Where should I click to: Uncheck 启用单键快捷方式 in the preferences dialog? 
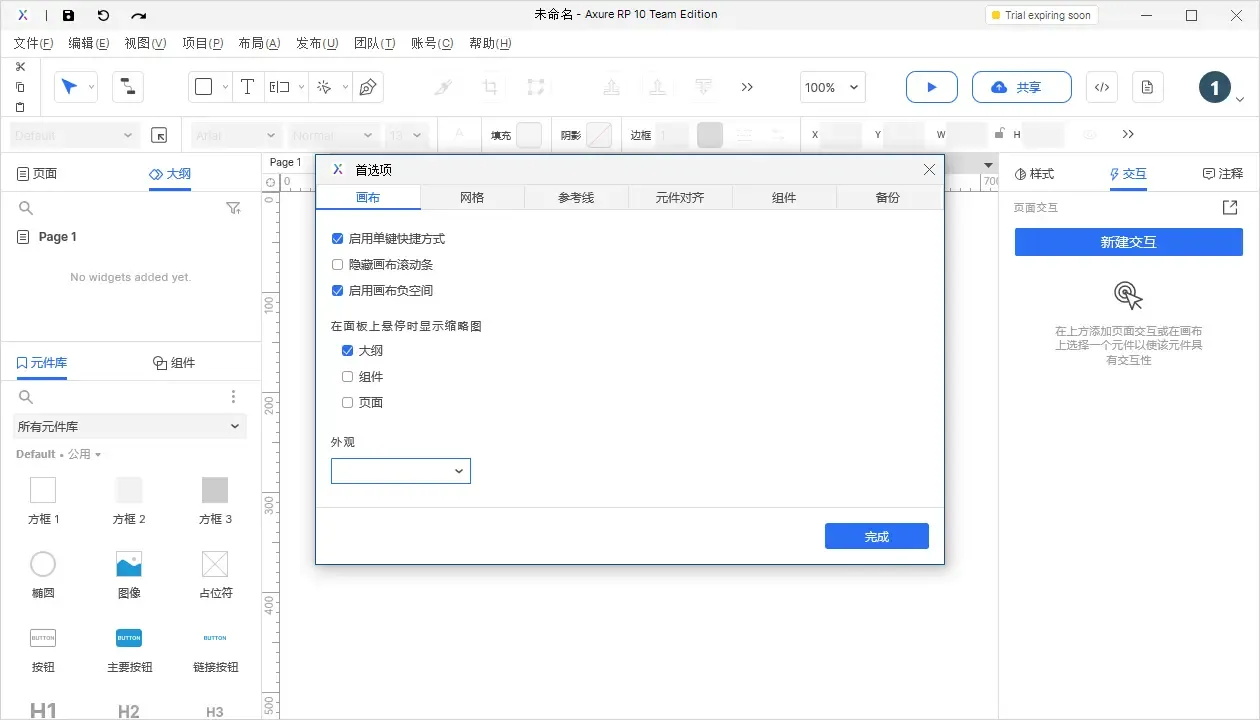337,238
